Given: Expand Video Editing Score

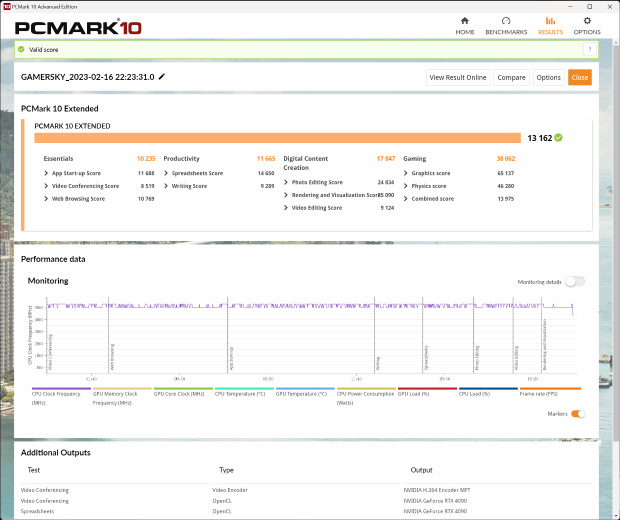Looking at the screenshot, I should click(285, 208).
